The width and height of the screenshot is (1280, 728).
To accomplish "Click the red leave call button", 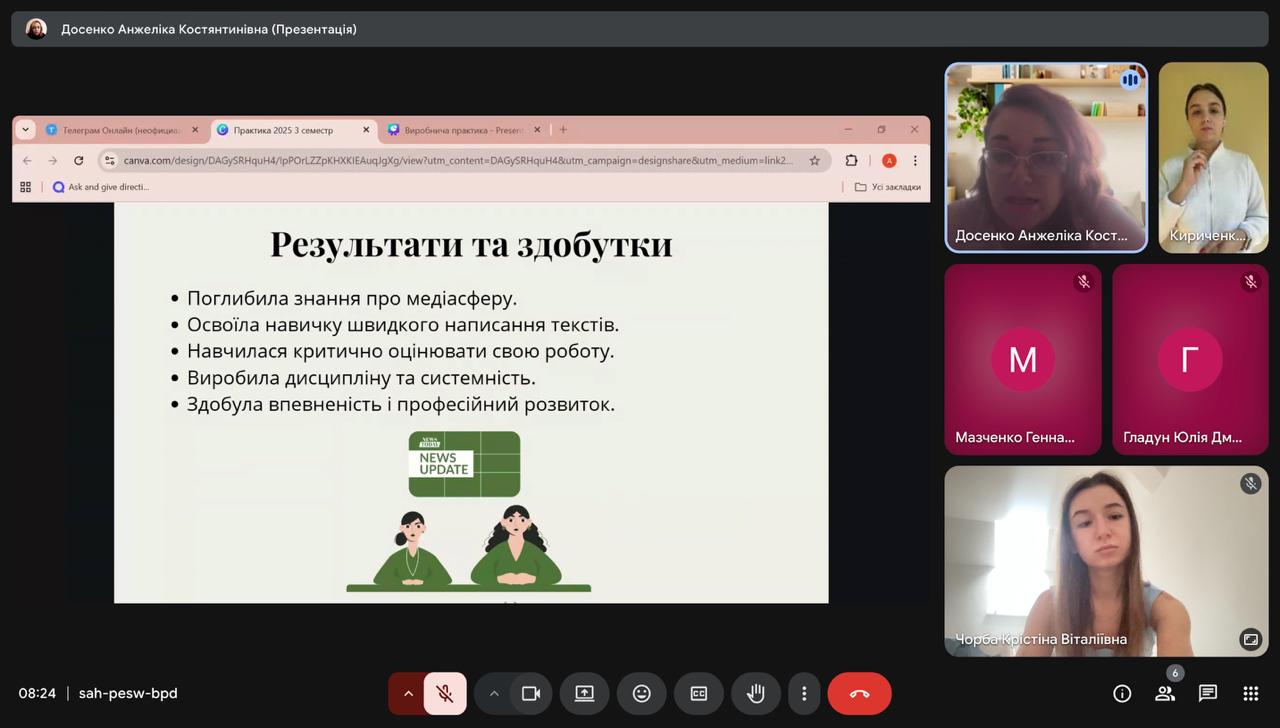I will (x=859, y=693).
